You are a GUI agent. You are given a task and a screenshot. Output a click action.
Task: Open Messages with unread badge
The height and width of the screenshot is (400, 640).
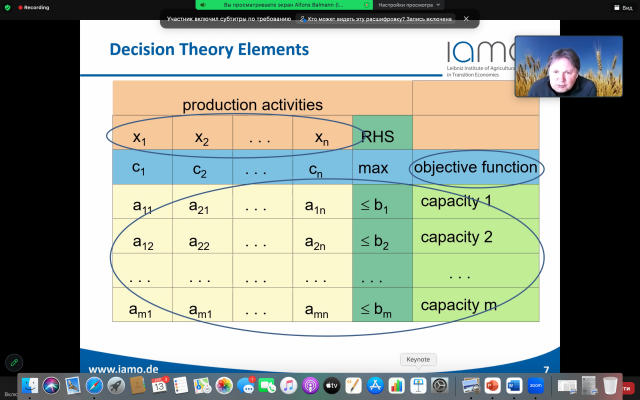245,386
